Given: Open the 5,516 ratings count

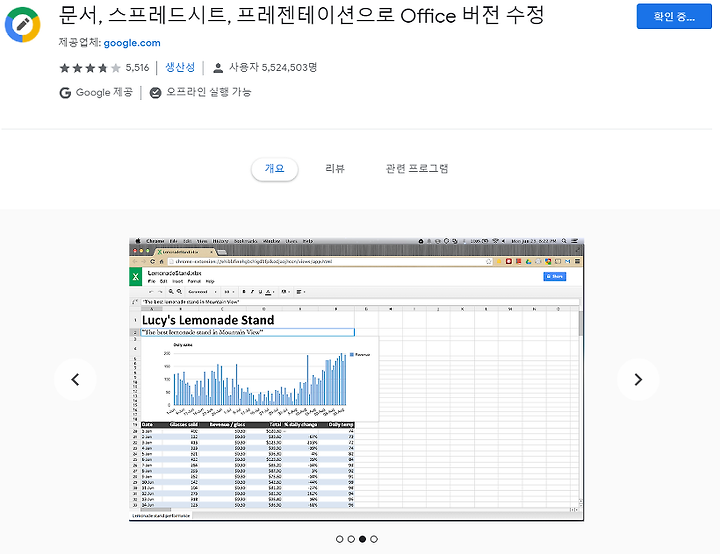Looking at the screenshot, I should (x=137, y=68).
